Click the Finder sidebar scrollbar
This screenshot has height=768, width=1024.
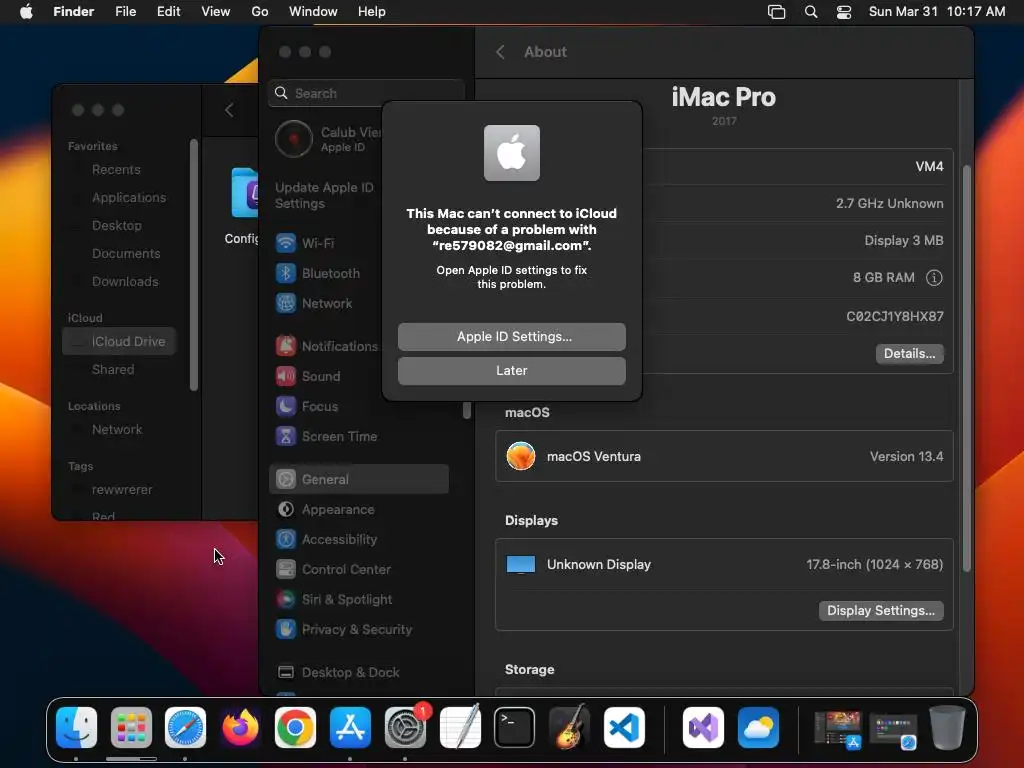point(193,264)
